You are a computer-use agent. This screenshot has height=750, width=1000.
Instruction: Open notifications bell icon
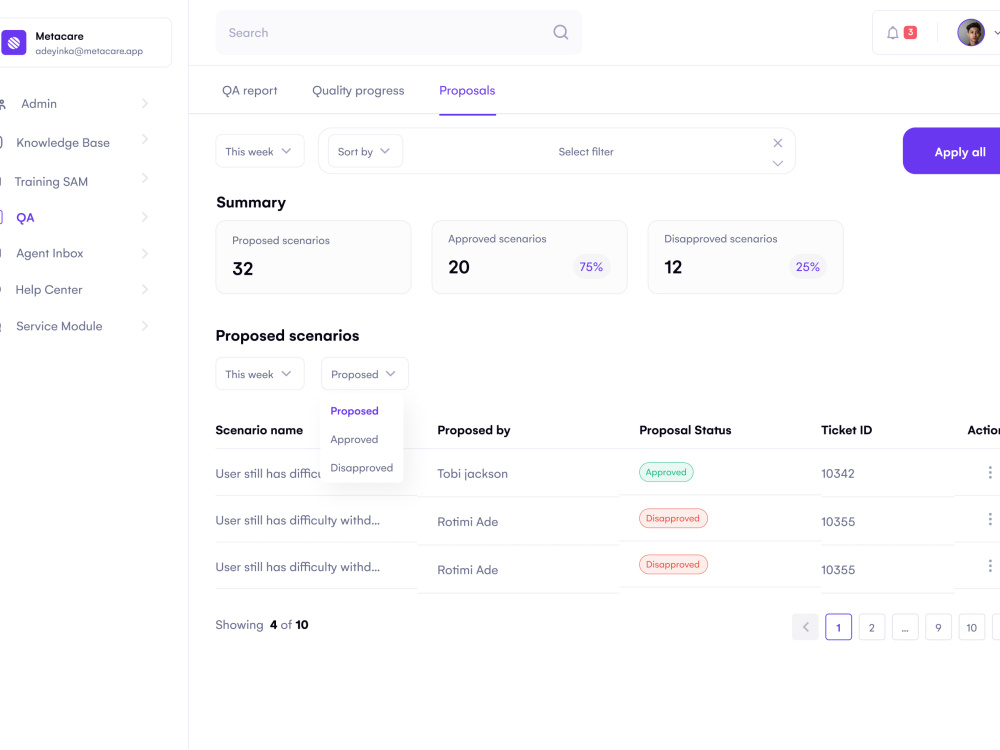coord(893,33)
